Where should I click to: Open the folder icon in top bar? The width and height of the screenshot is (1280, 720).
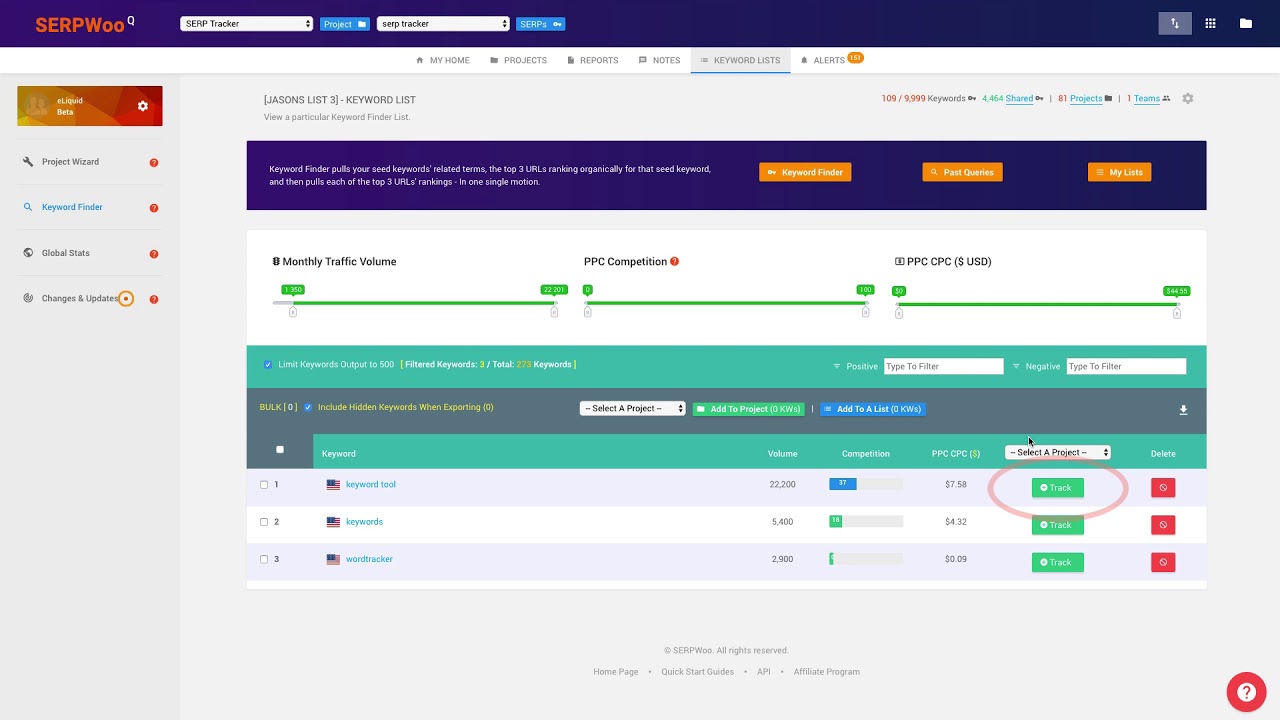1245,23
